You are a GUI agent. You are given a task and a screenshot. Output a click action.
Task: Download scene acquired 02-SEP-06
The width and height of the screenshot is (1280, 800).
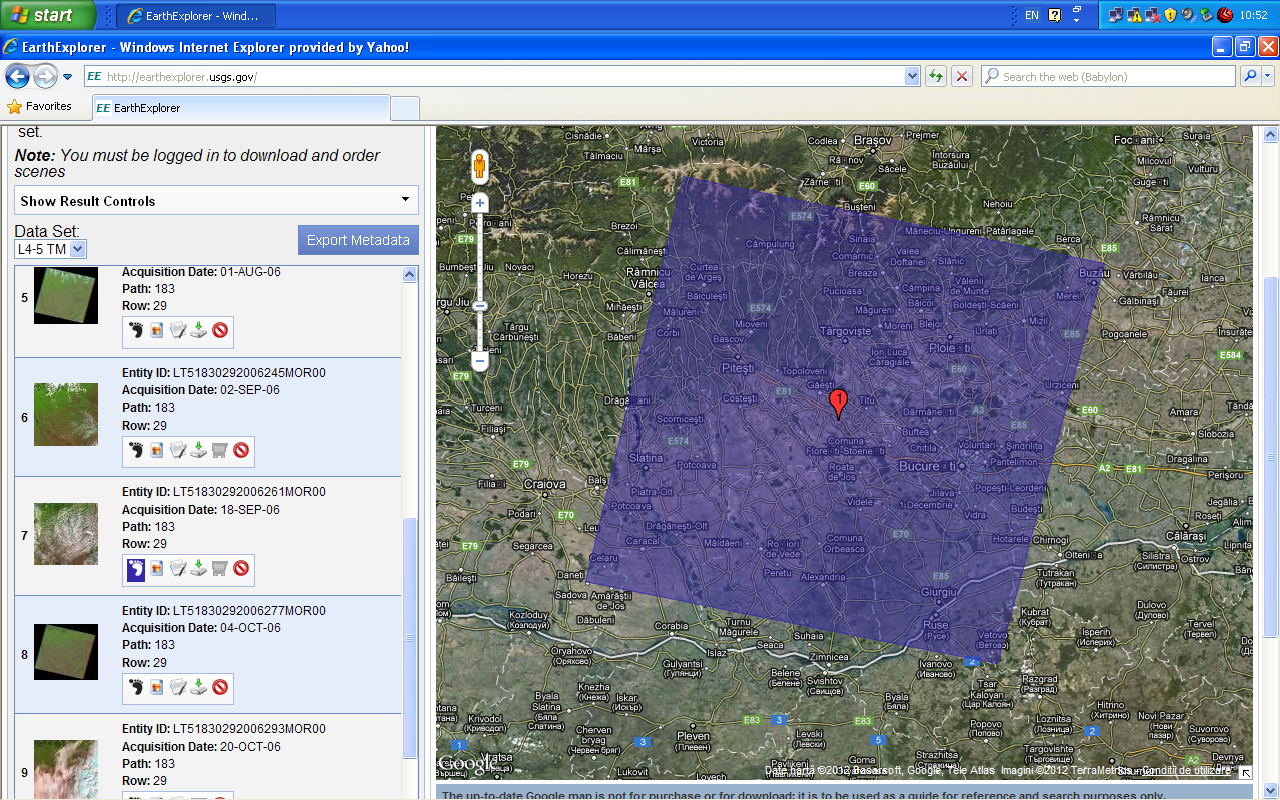(199, 450)
